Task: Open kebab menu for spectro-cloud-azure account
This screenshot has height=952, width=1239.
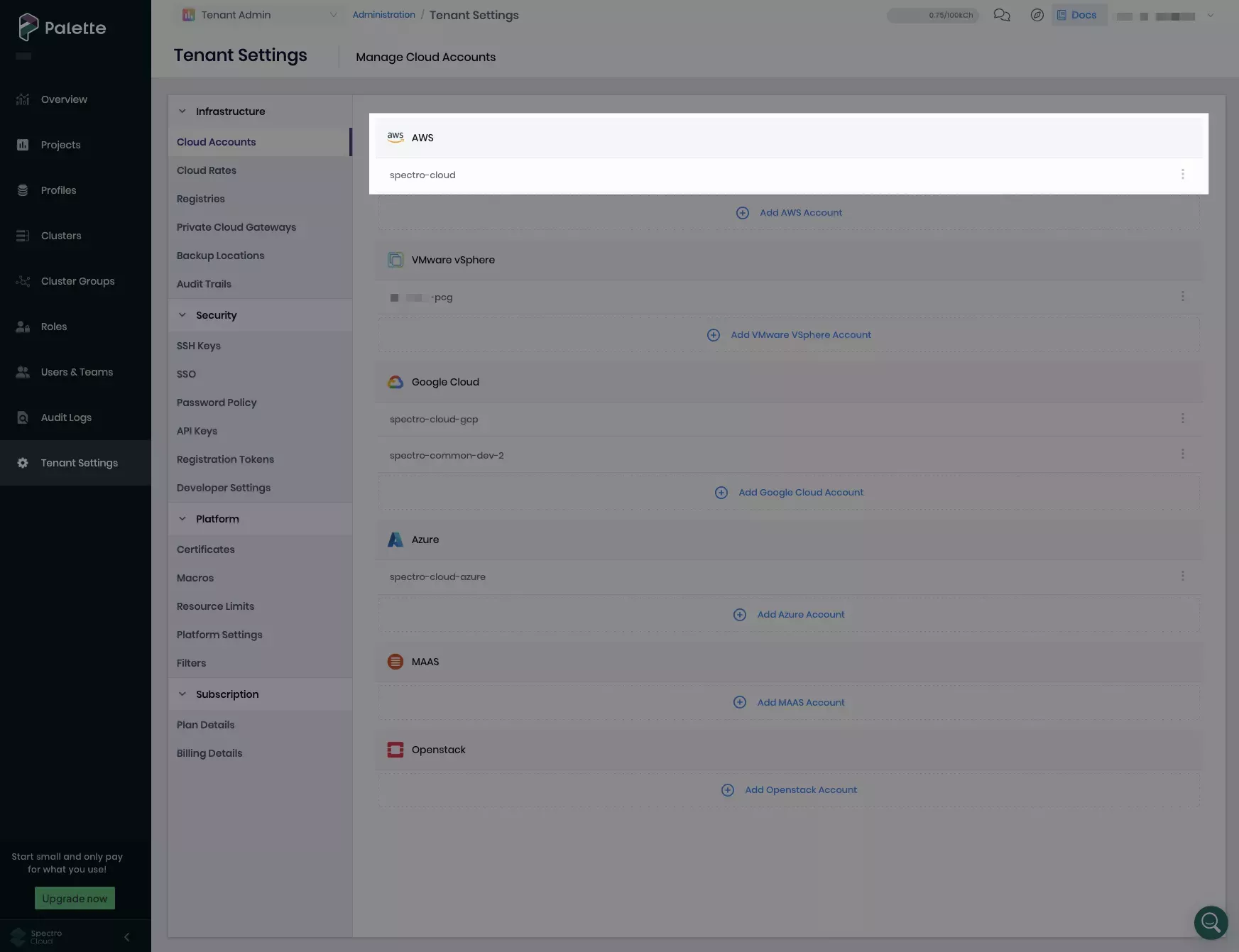Action: click(x=1183, y=576)
